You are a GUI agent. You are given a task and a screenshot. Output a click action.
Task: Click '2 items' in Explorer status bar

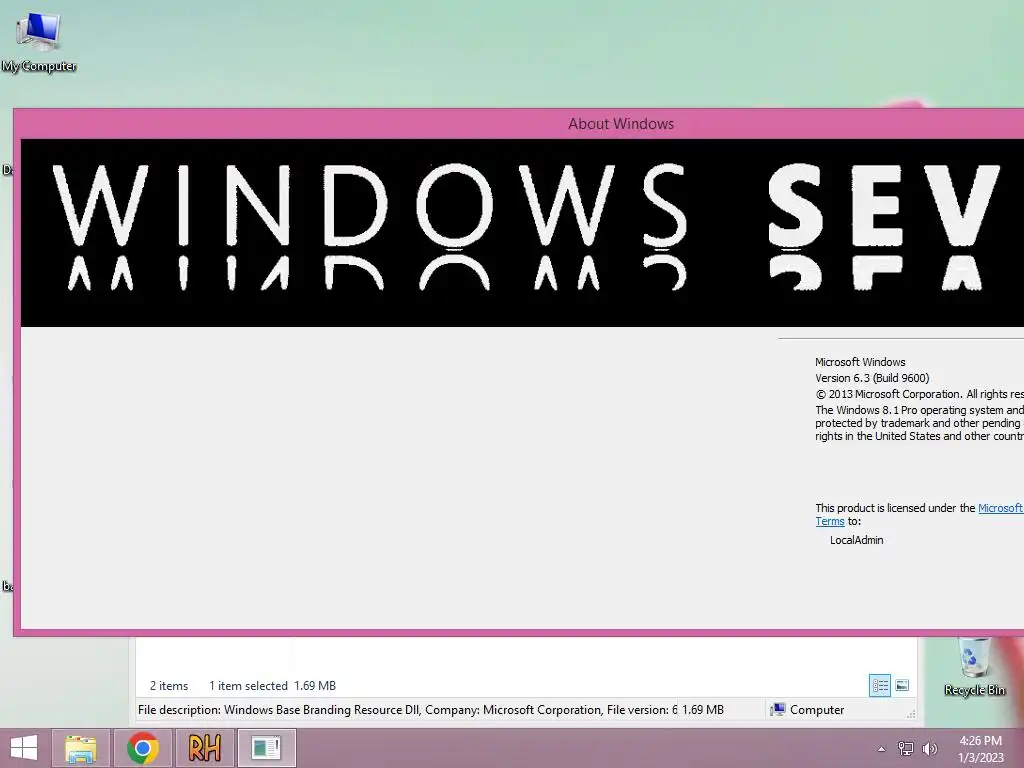tap(168, 686)
